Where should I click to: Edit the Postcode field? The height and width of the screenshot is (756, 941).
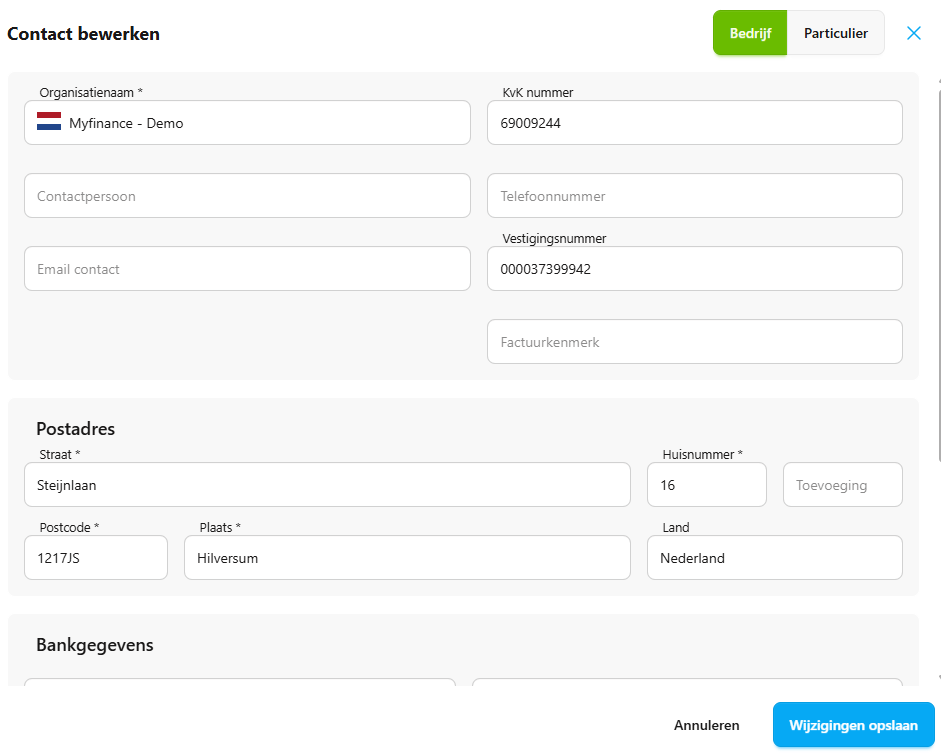tap(95, 558)
